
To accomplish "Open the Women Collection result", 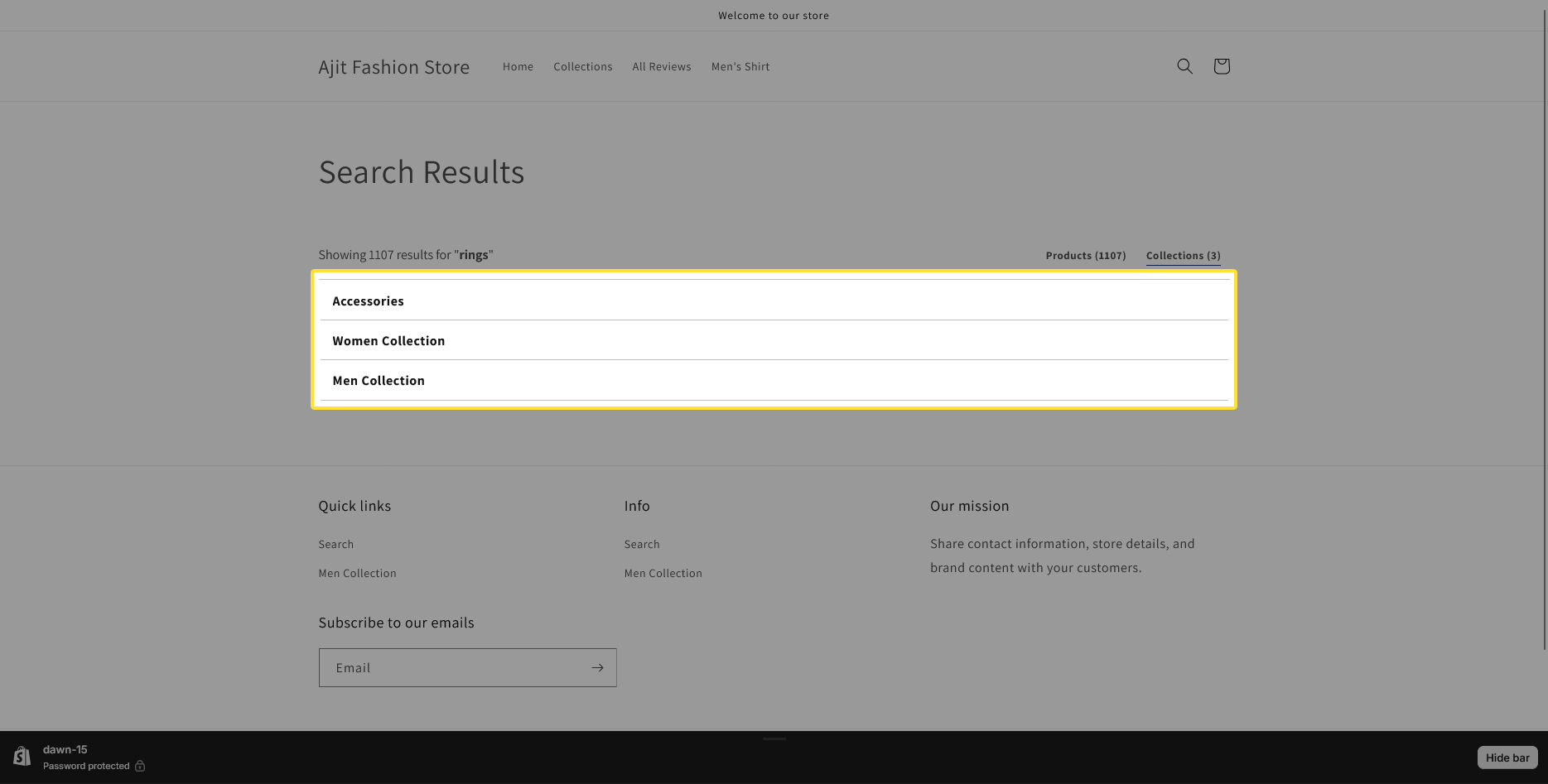I will pyautogui.click(x=388, y=341).
